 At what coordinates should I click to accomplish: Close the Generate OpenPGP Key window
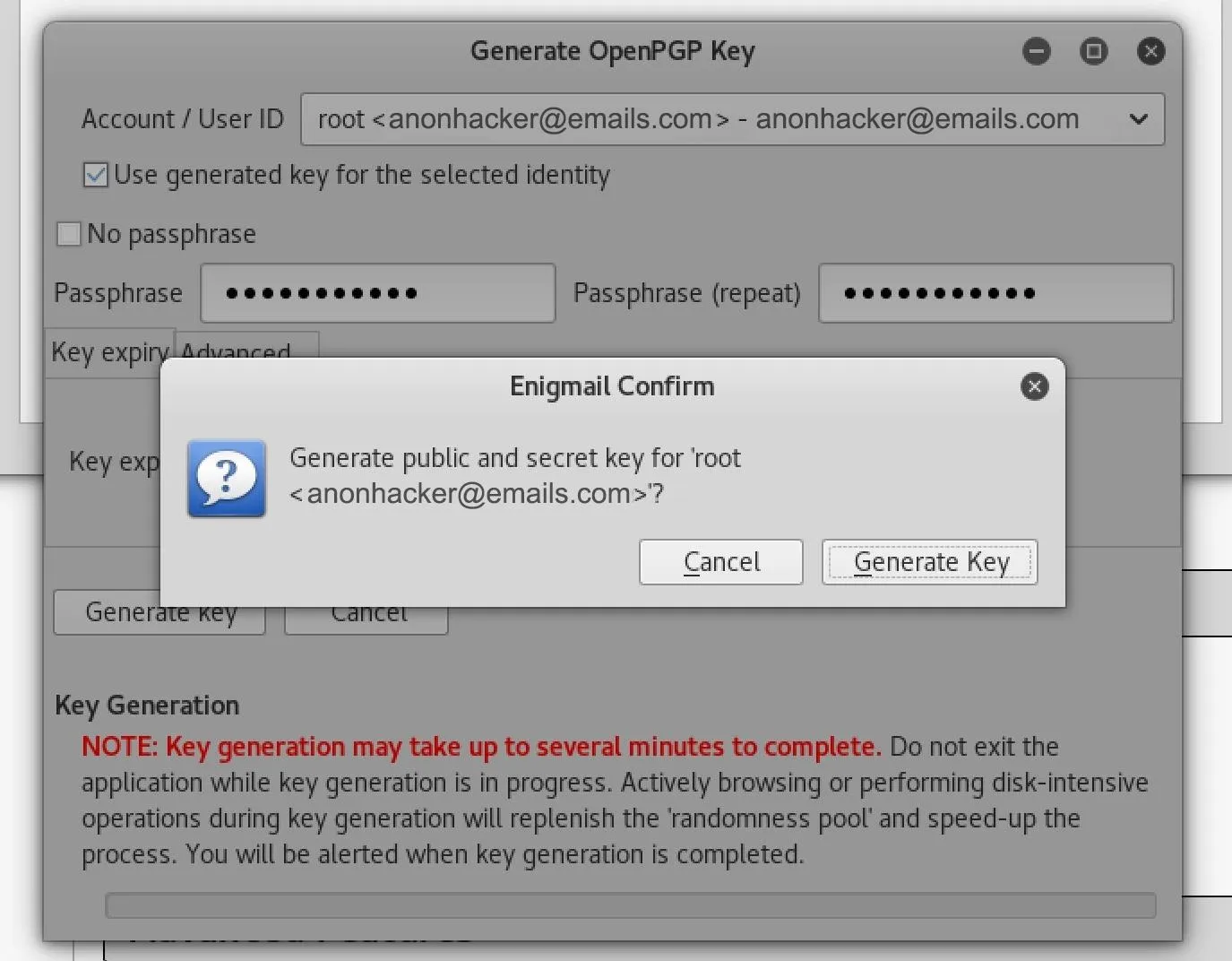pyautogui.click(x=1150, y=51)
